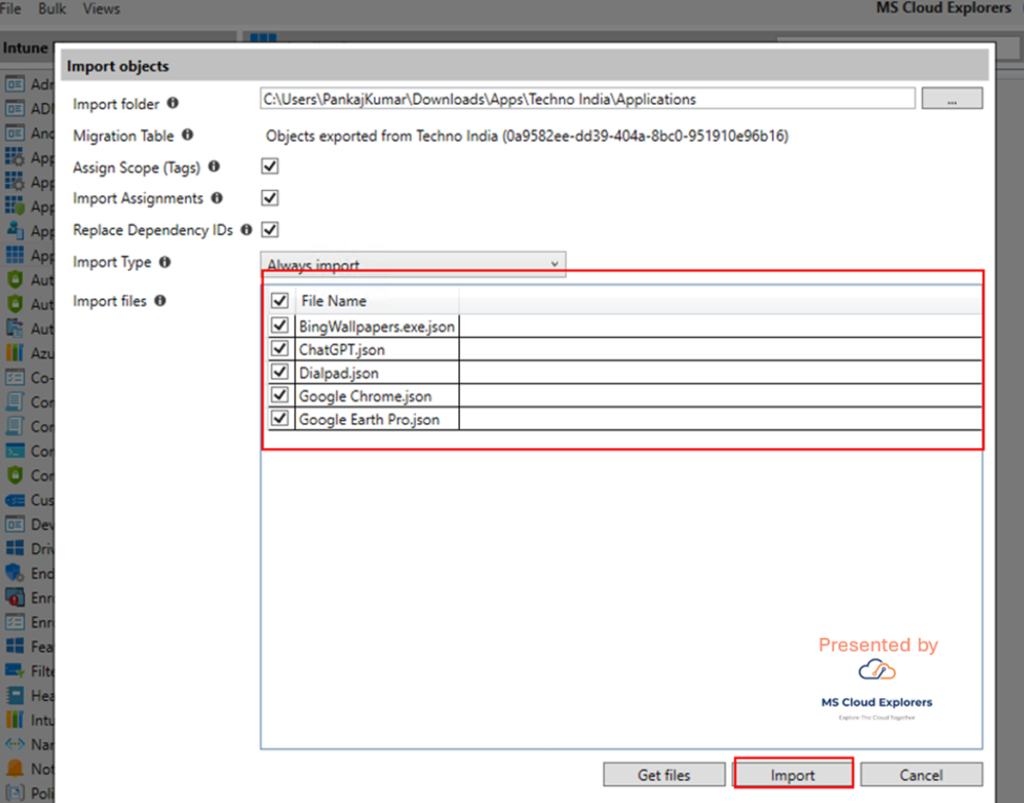The width and height of the screenshot is (1024, 803).
Task: Uncheck the Google Chrome.json checkbox
Action: point(280,395)
